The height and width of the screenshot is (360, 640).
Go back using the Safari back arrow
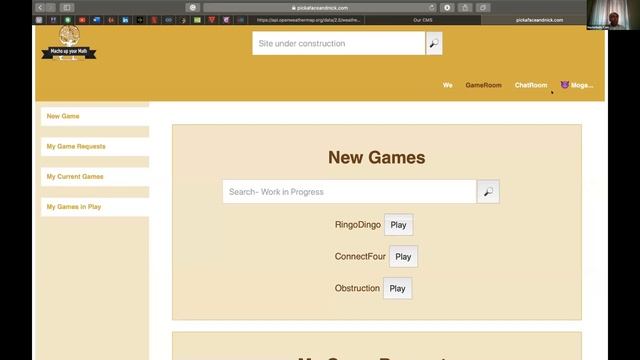coord(40,7)
